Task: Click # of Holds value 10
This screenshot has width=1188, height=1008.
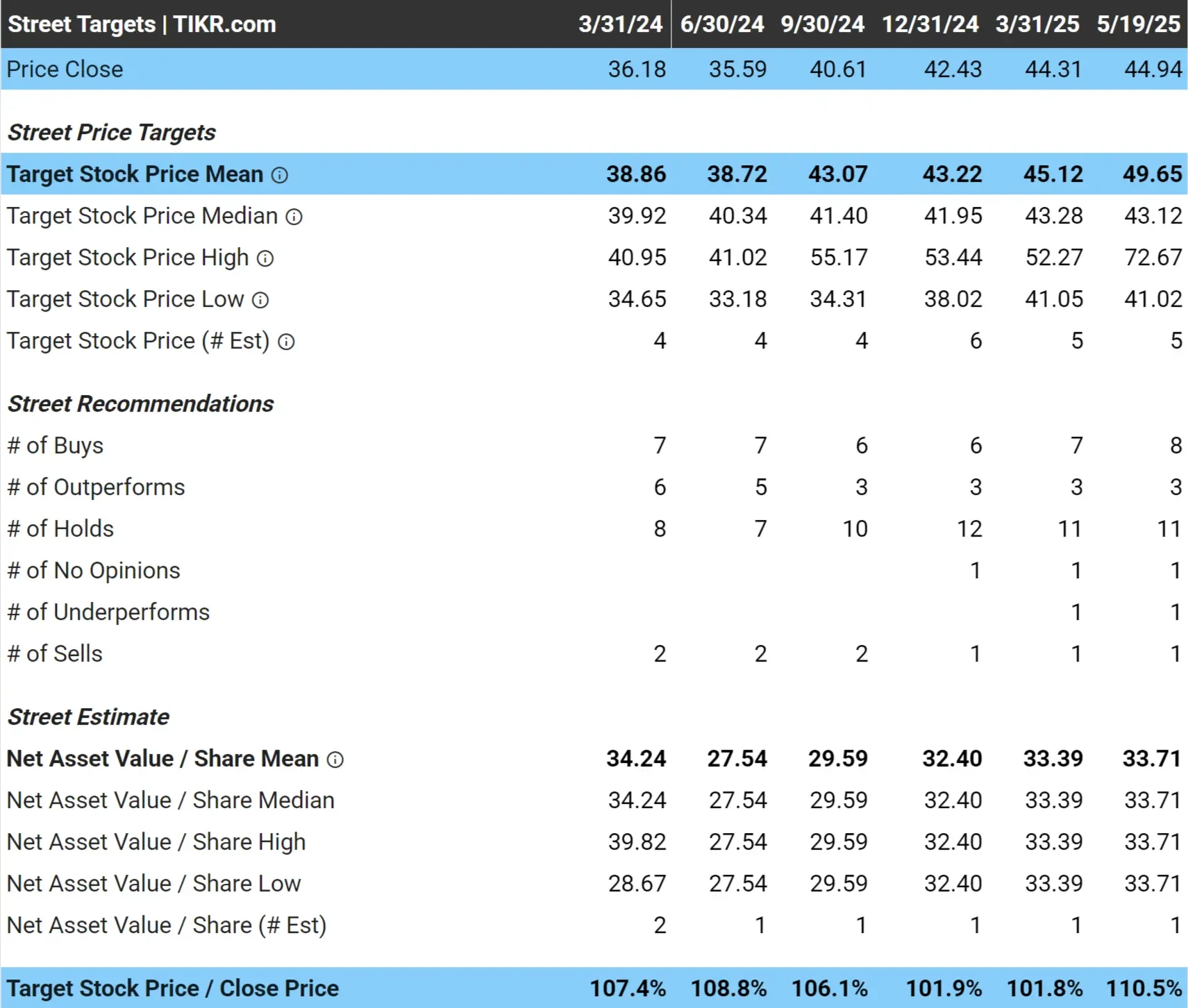Action: point(855,529)
